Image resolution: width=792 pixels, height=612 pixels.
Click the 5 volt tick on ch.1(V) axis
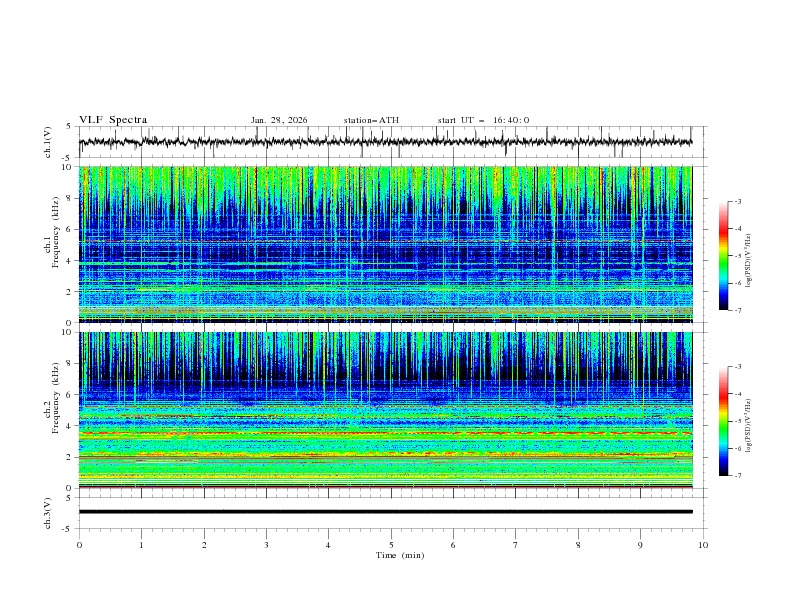69,127
